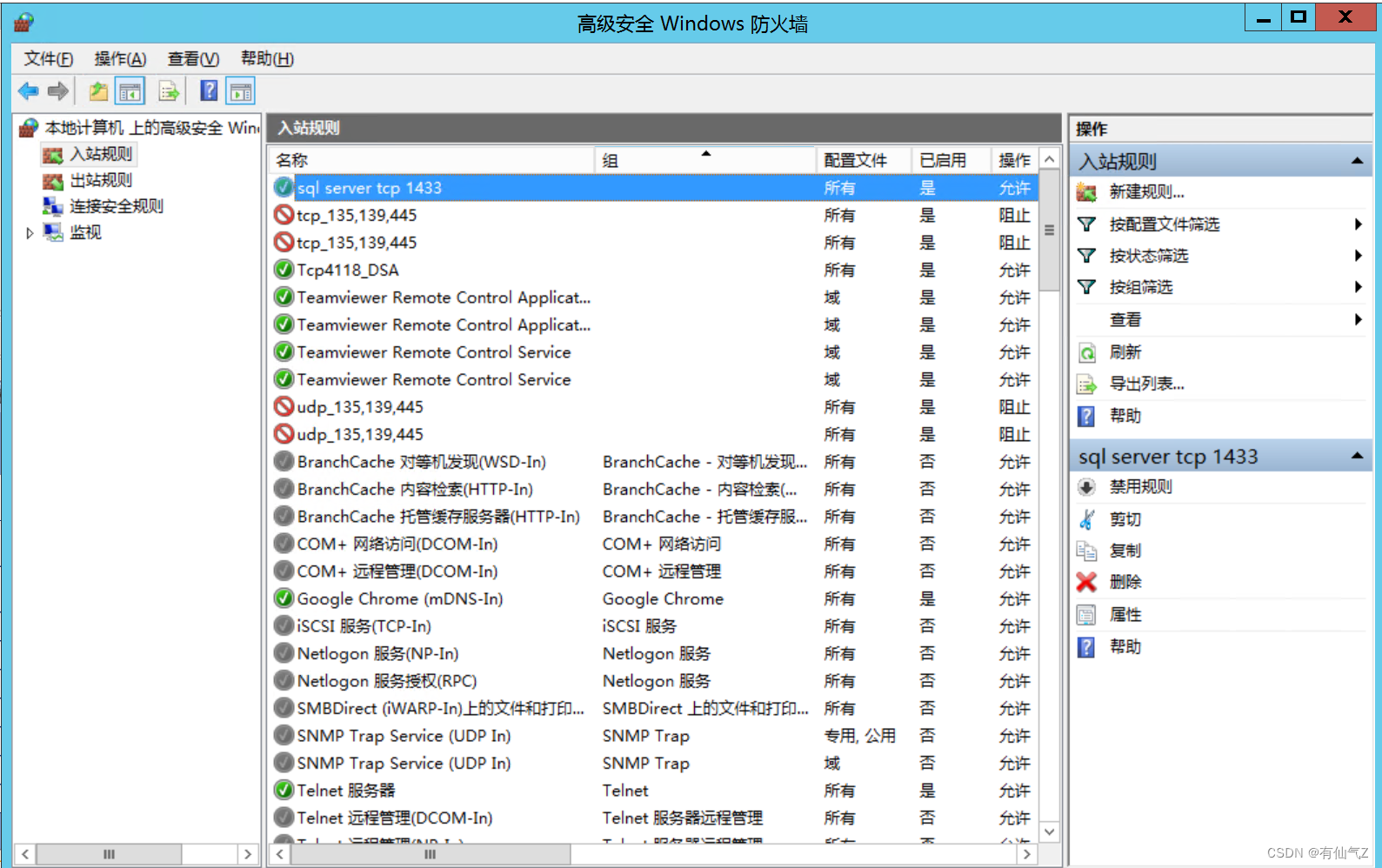Image resolution: width=1382 pixels, height=868 pixels.
Task: Click the rule list vertical scrollbar thumb
Action: [1050, 230]
